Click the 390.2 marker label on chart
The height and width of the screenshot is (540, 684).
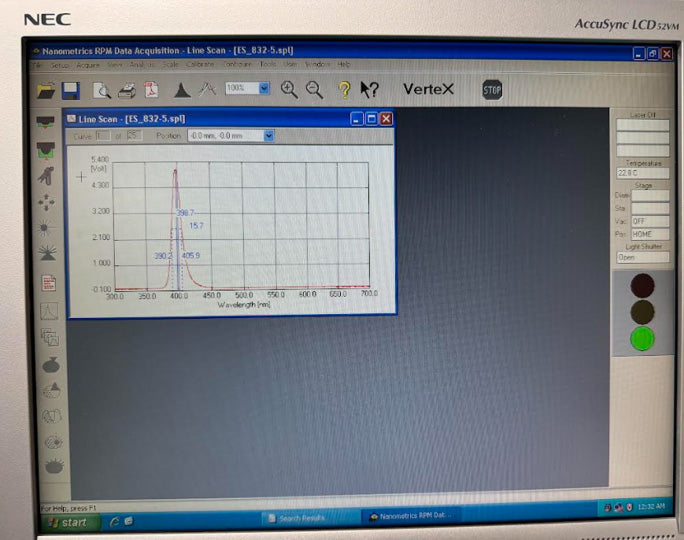pos(164,256)
